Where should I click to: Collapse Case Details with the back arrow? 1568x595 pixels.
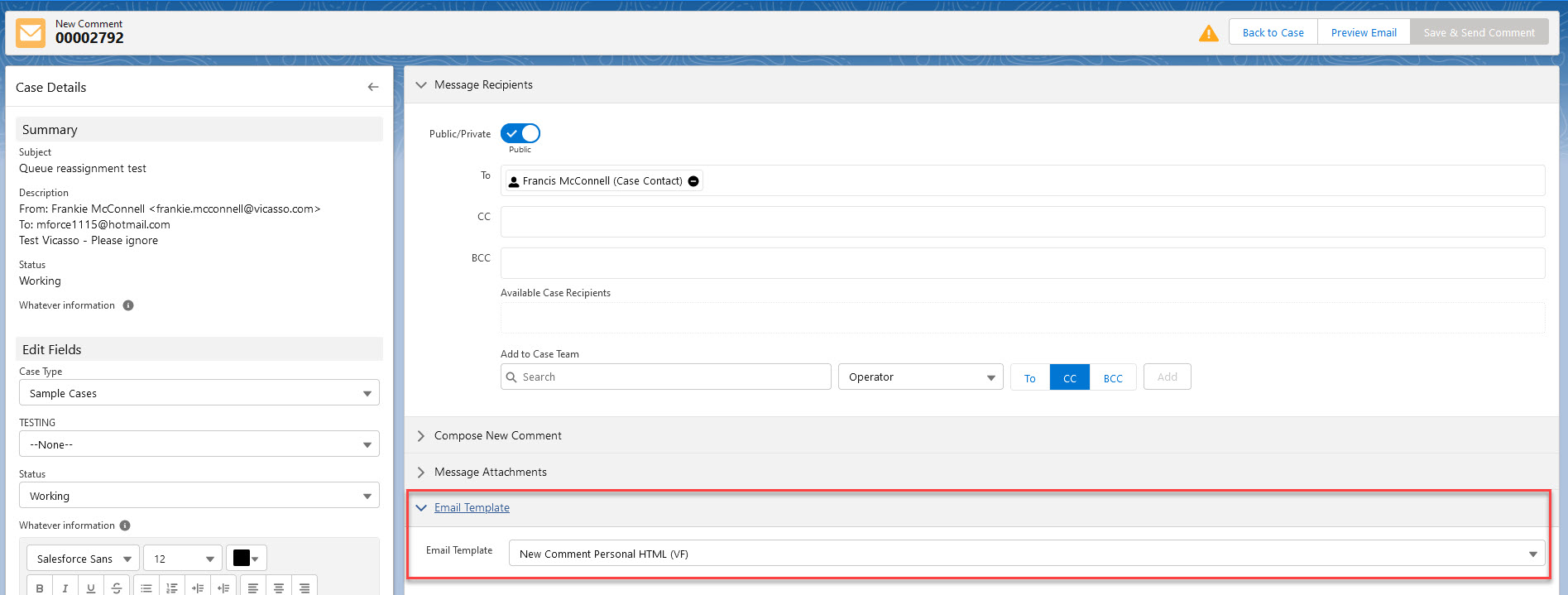(373, 87)
